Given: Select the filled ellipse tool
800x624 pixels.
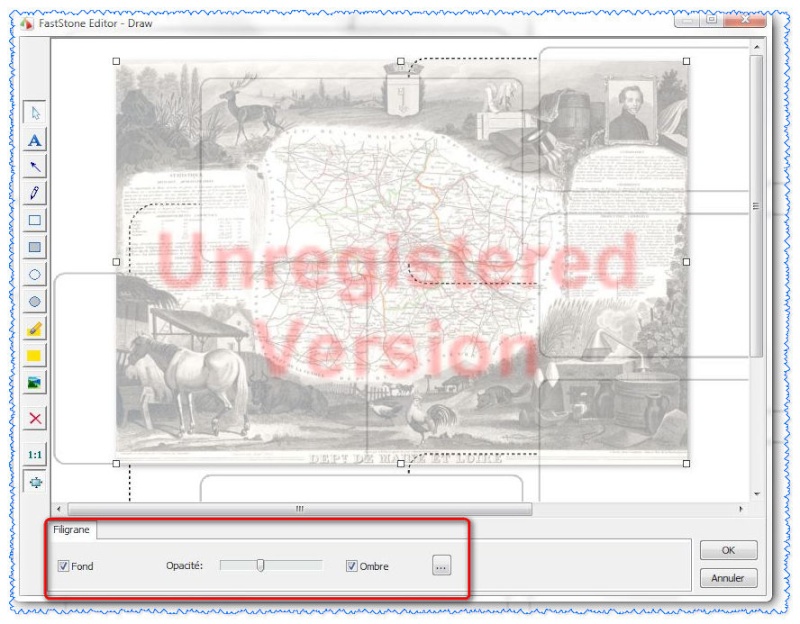Looking at the screenshot, I should (35, 302).
